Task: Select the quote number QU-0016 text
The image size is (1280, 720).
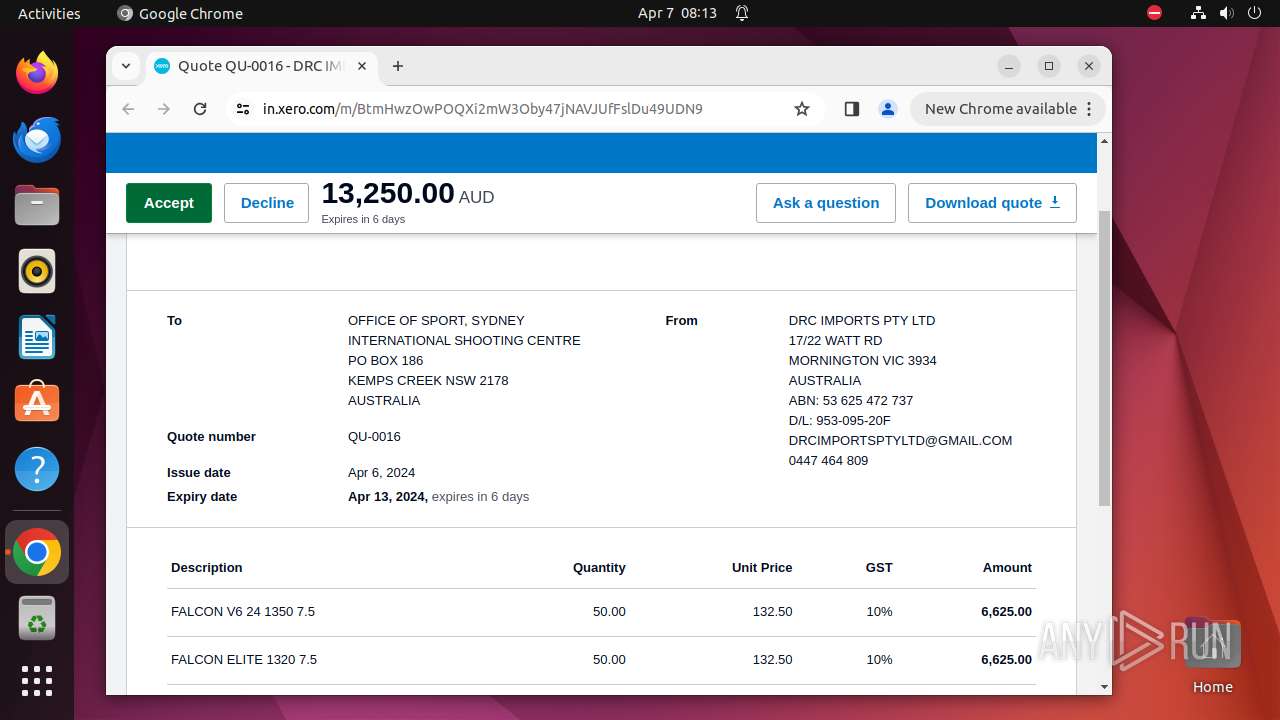Action: [x=374, y=437]
